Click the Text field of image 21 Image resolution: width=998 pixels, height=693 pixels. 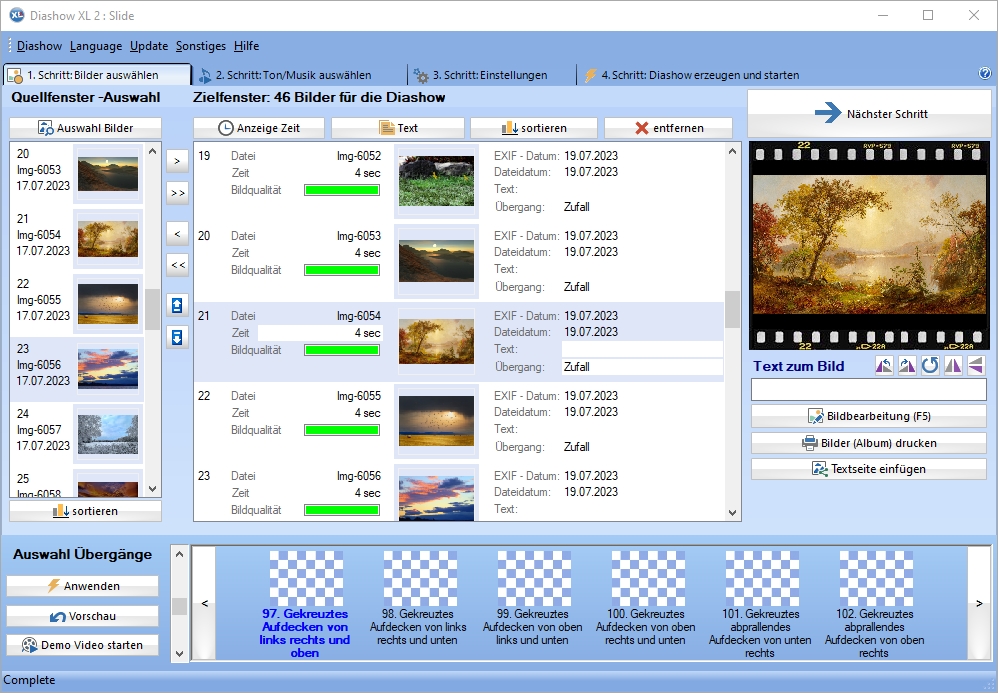[x=642, y=349]
